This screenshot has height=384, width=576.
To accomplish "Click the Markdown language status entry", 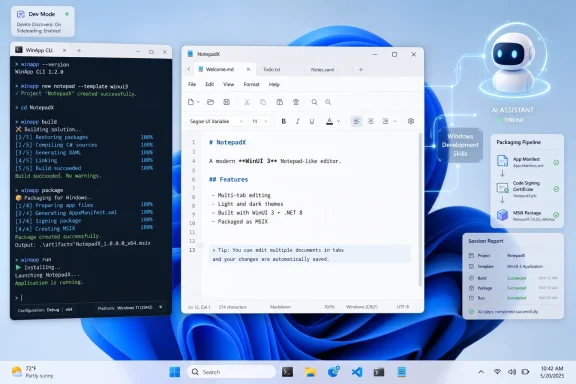I will click(280, 307).
